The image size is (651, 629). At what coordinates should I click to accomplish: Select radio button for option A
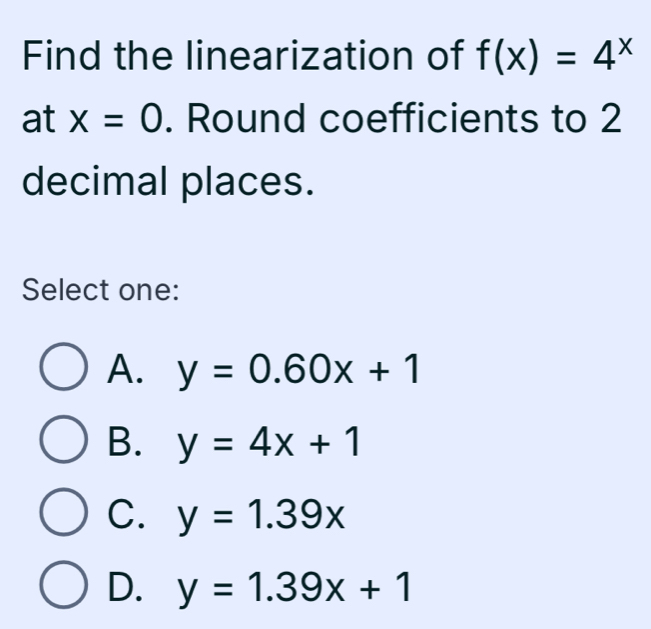click(x=64, y=367)
